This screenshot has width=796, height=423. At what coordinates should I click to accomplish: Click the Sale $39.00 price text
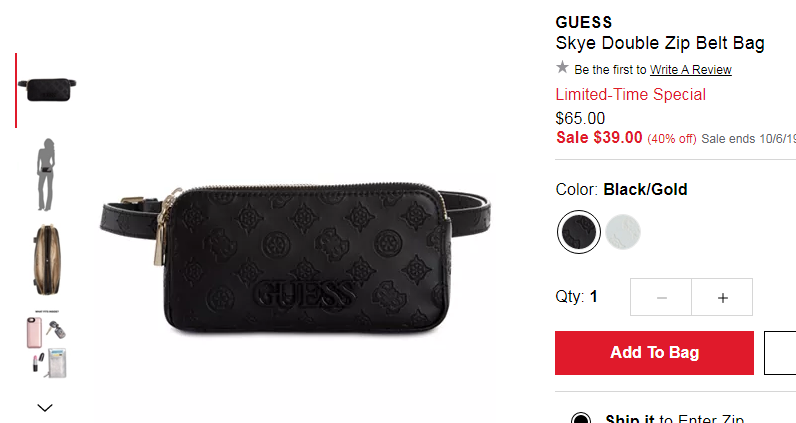(x=599, y=138)
